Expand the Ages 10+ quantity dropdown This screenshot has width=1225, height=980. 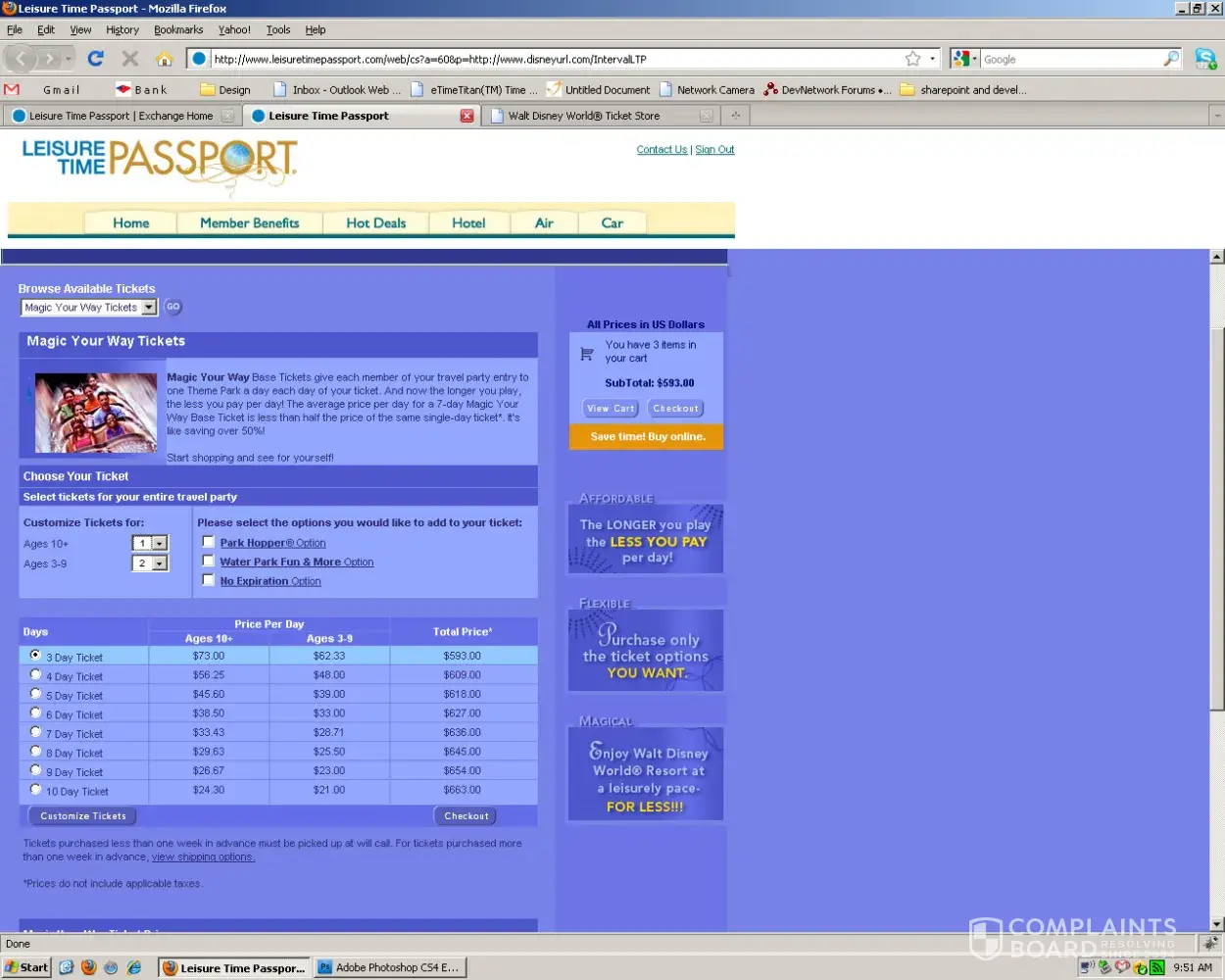[160, 543]
